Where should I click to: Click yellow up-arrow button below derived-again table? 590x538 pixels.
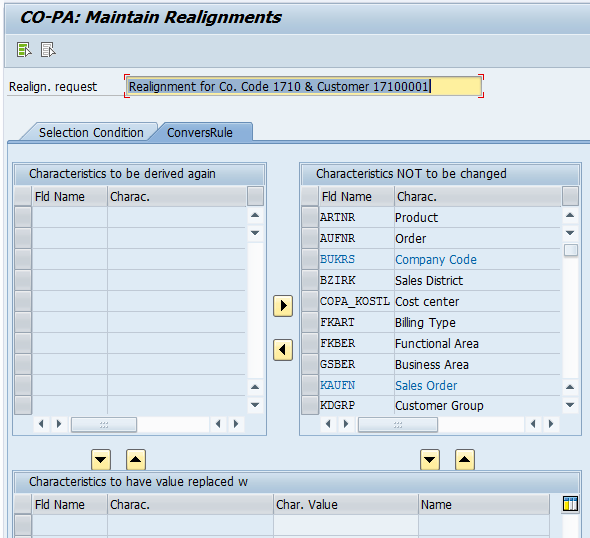(136, 459)
